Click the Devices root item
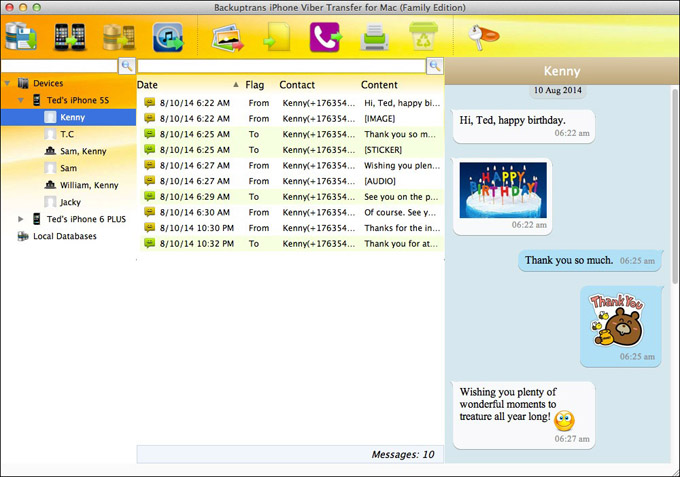The image size is (680, 477). 48,83
